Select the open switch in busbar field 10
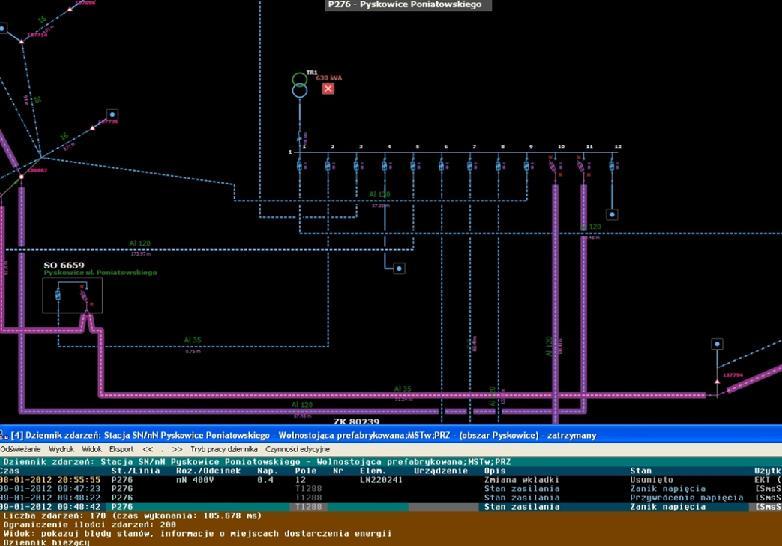 click(554, 165)
